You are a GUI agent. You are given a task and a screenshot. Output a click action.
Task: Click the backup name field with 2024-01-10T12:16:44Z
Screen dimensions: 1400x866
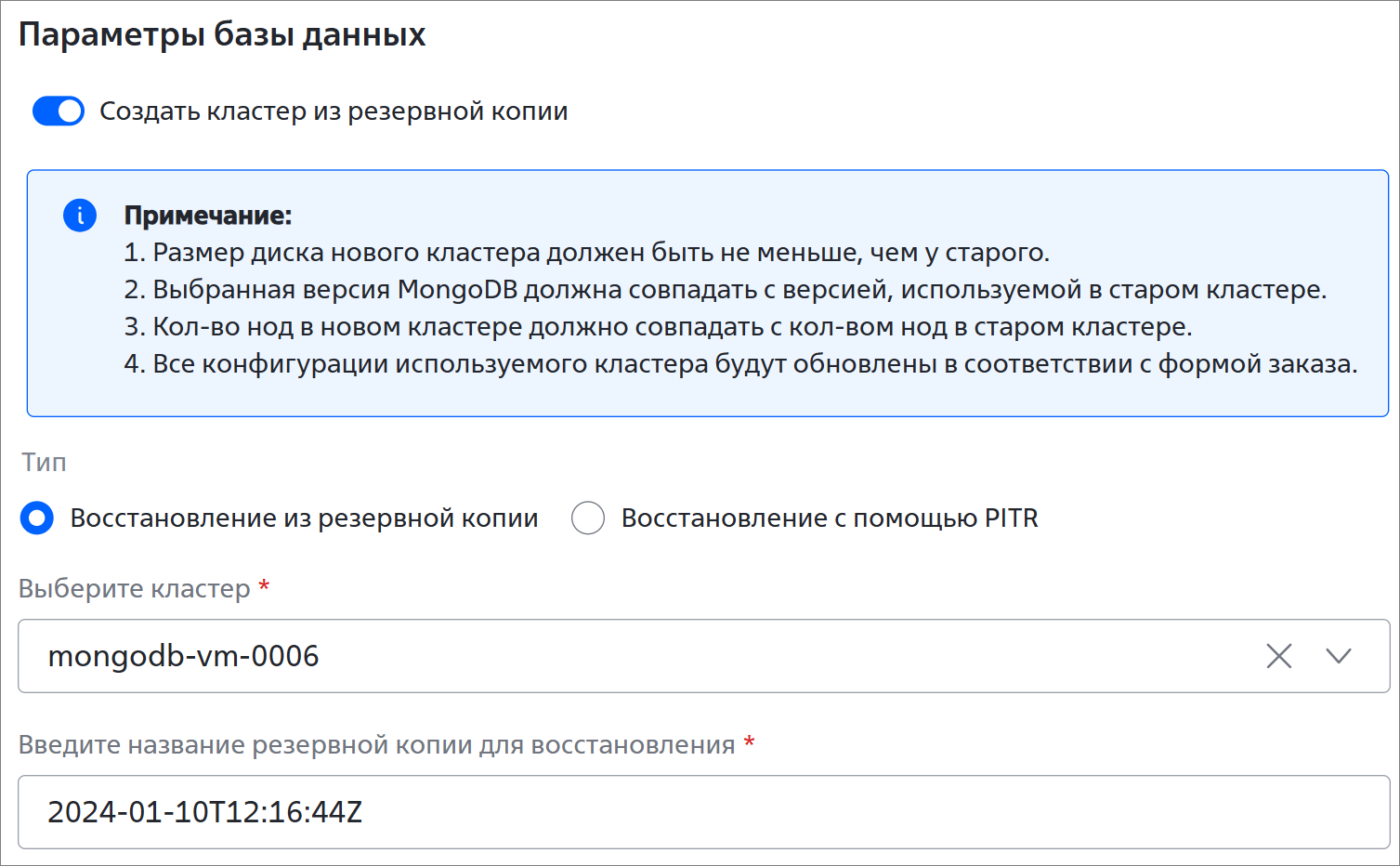point(704,812)
